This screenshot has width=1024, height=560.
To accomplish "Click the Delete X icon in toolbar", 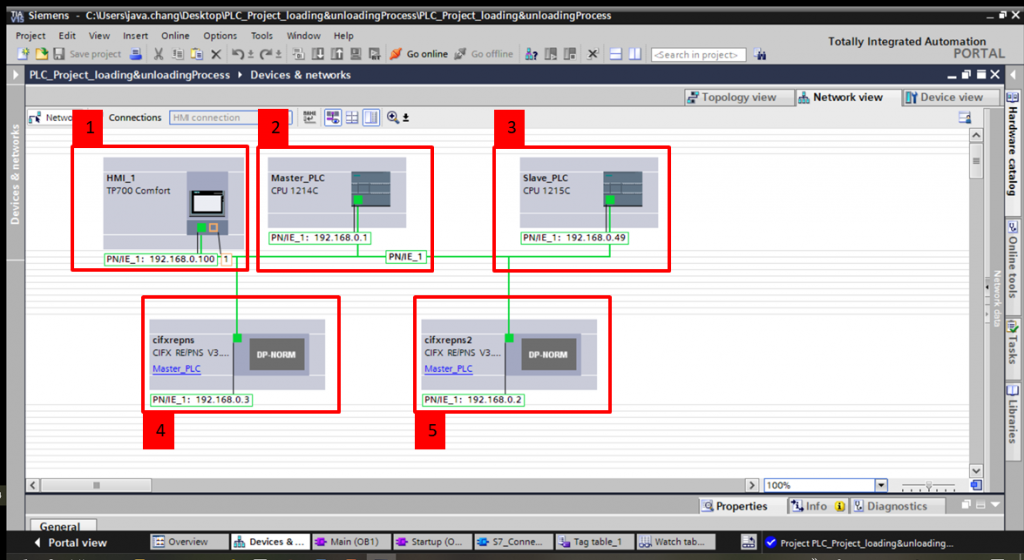I will (216, 54).
